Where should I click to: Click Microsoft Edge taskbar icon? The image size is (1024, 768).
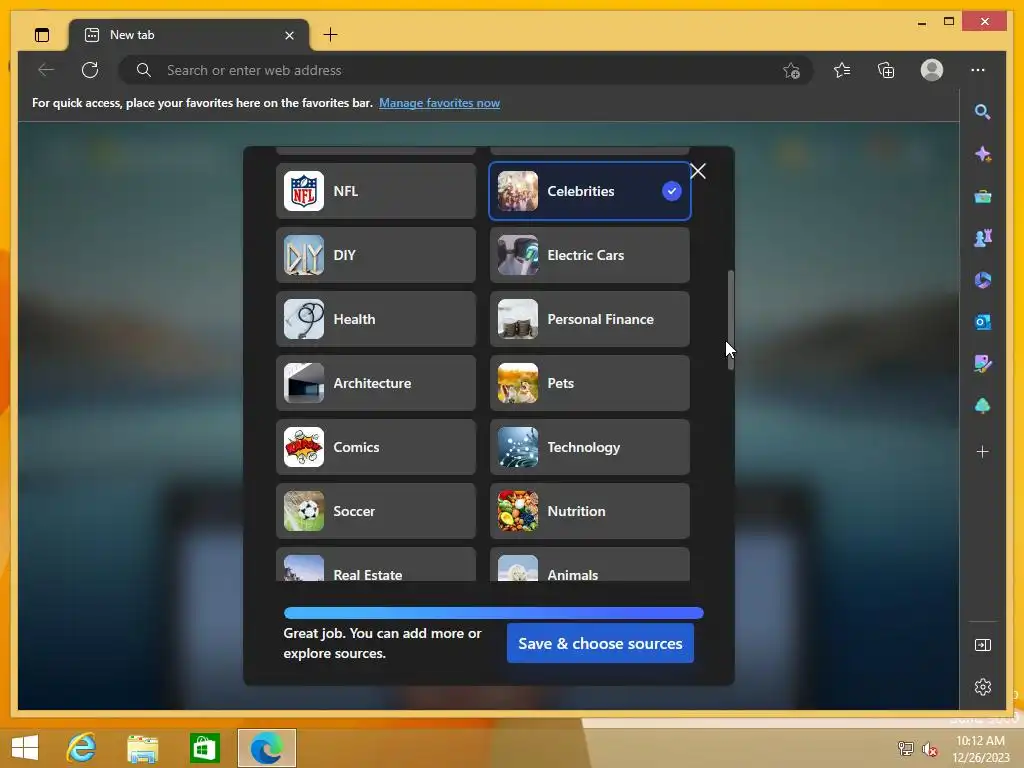(x=267, y=748)
